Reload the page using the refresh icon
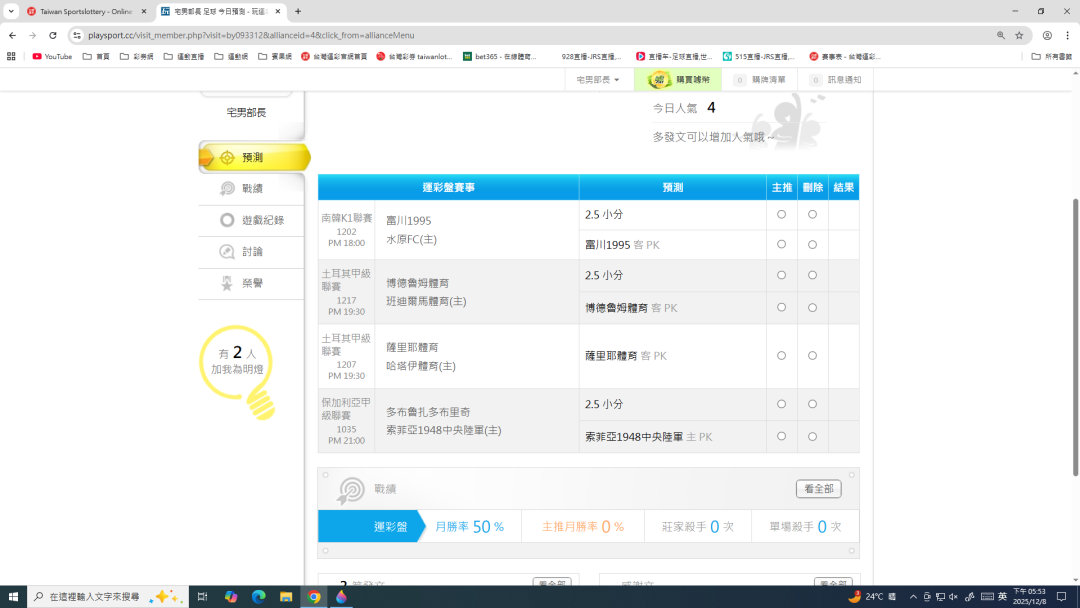 click(x=53, y=35)
